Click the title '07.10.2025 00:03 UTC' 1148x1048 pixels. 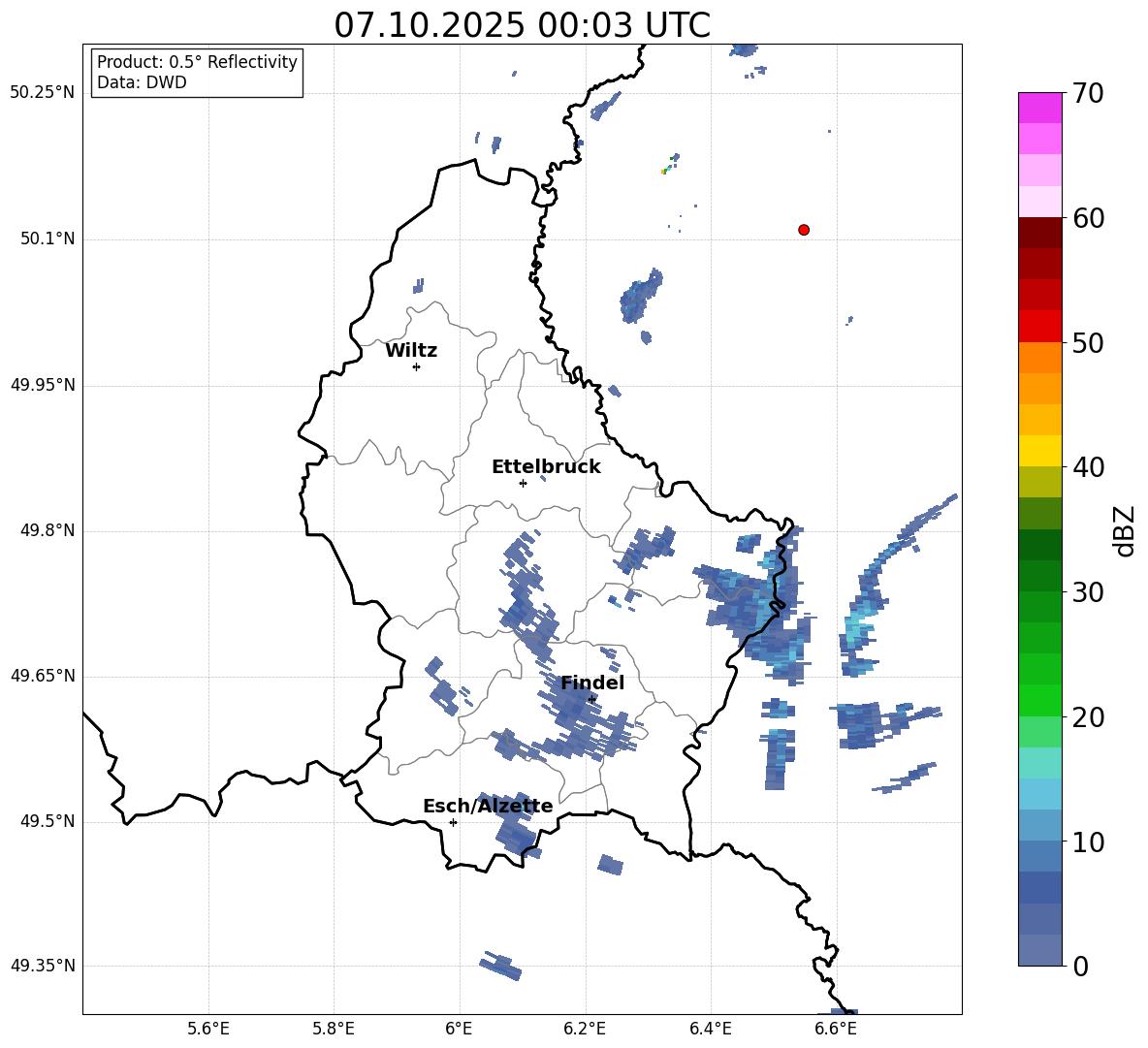click(522, 25)
